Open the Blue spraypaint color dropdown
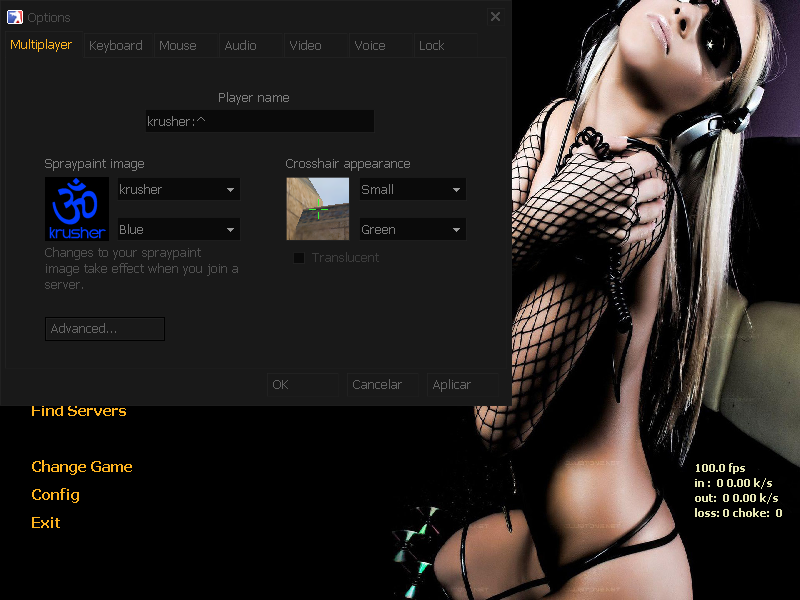Viewport: 800px width, 600px height. [178, 230]
